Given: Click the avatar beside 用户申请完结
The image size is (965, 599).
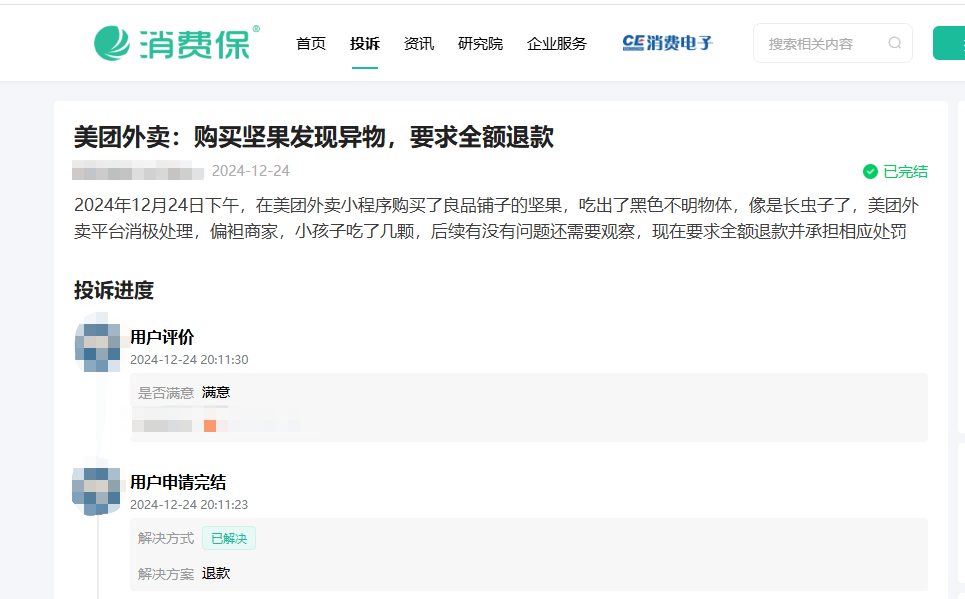Looking at the screenshot, I should (x=97, y=490).
